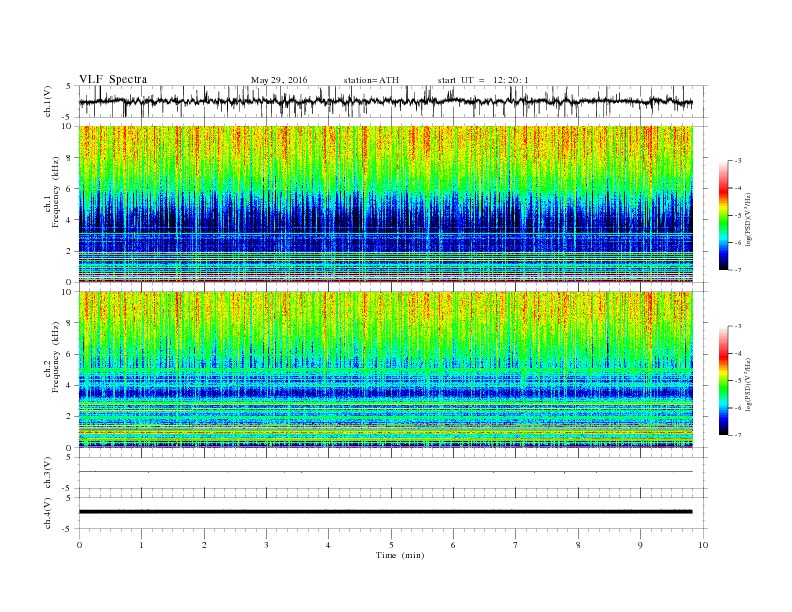Viewport: 792px width, 612px height.
Task: Click time axis tick label "4"
Action: pyautogui.click(x=328, y=545)
